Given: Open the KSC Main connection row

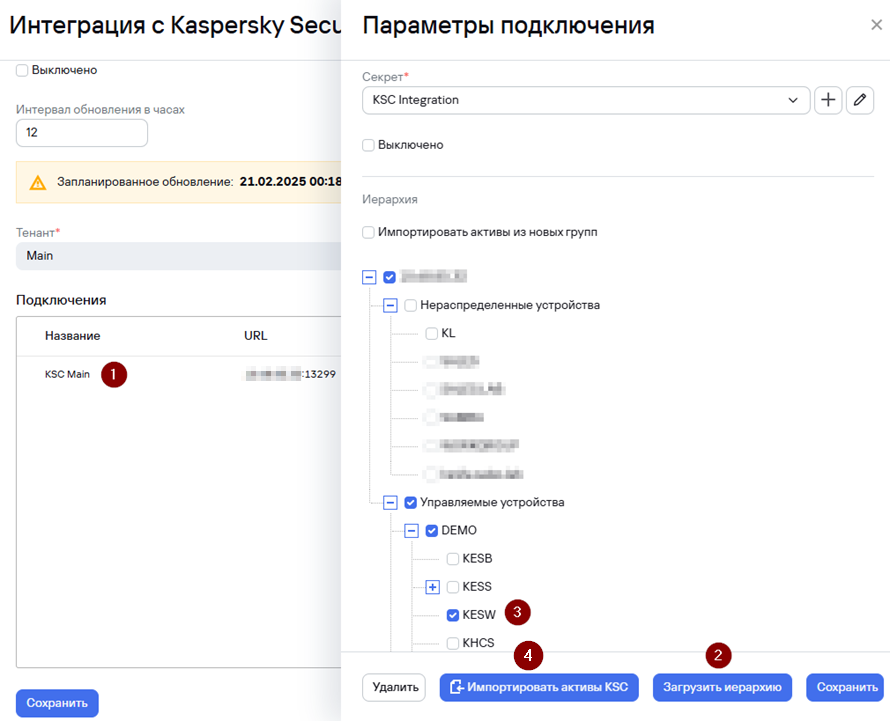Looking at the screenshot, I should [179, 375].
